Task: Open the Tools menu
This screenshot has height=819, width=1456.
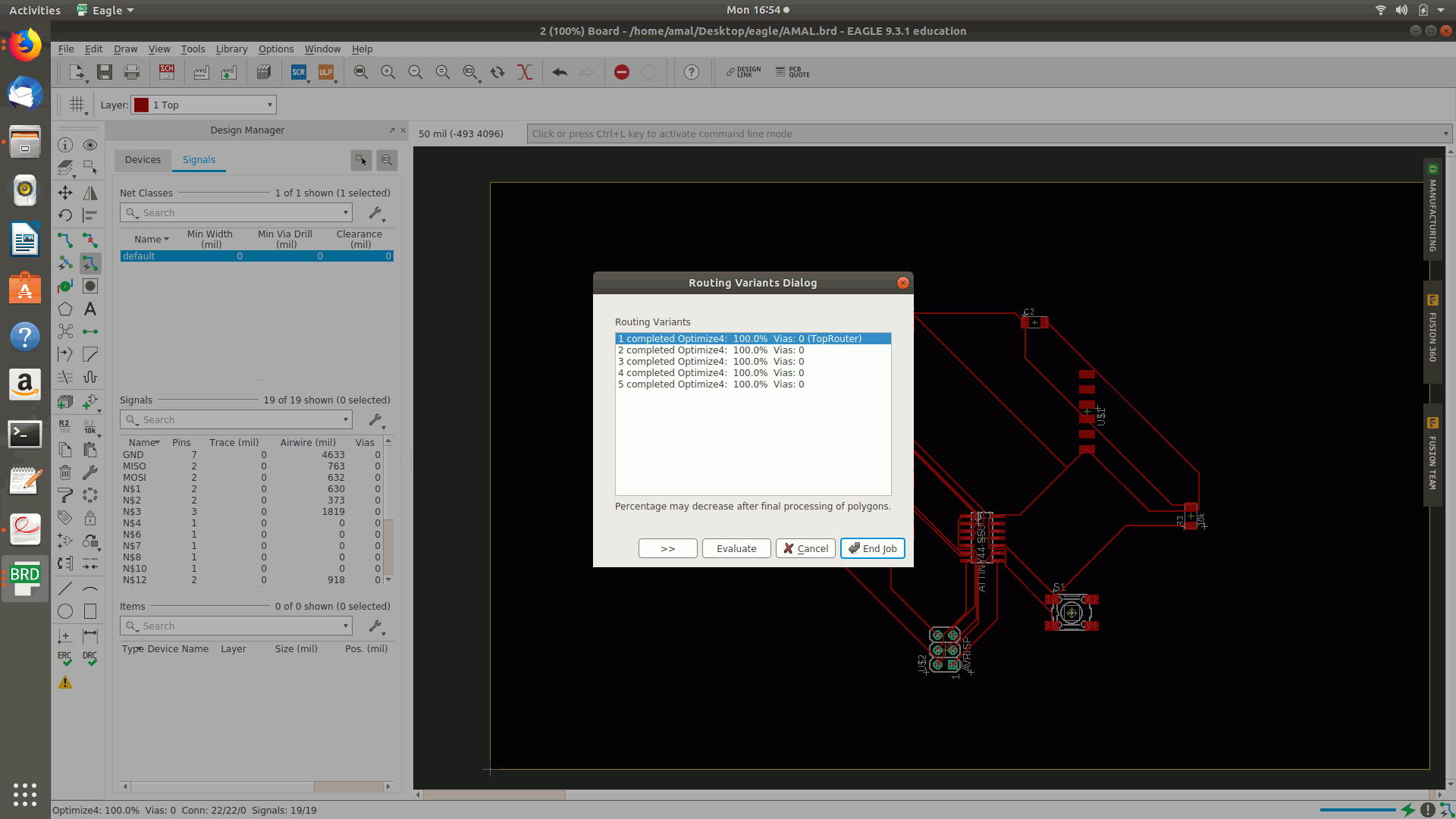Action: pyautogui.click(x=193, y=49)
